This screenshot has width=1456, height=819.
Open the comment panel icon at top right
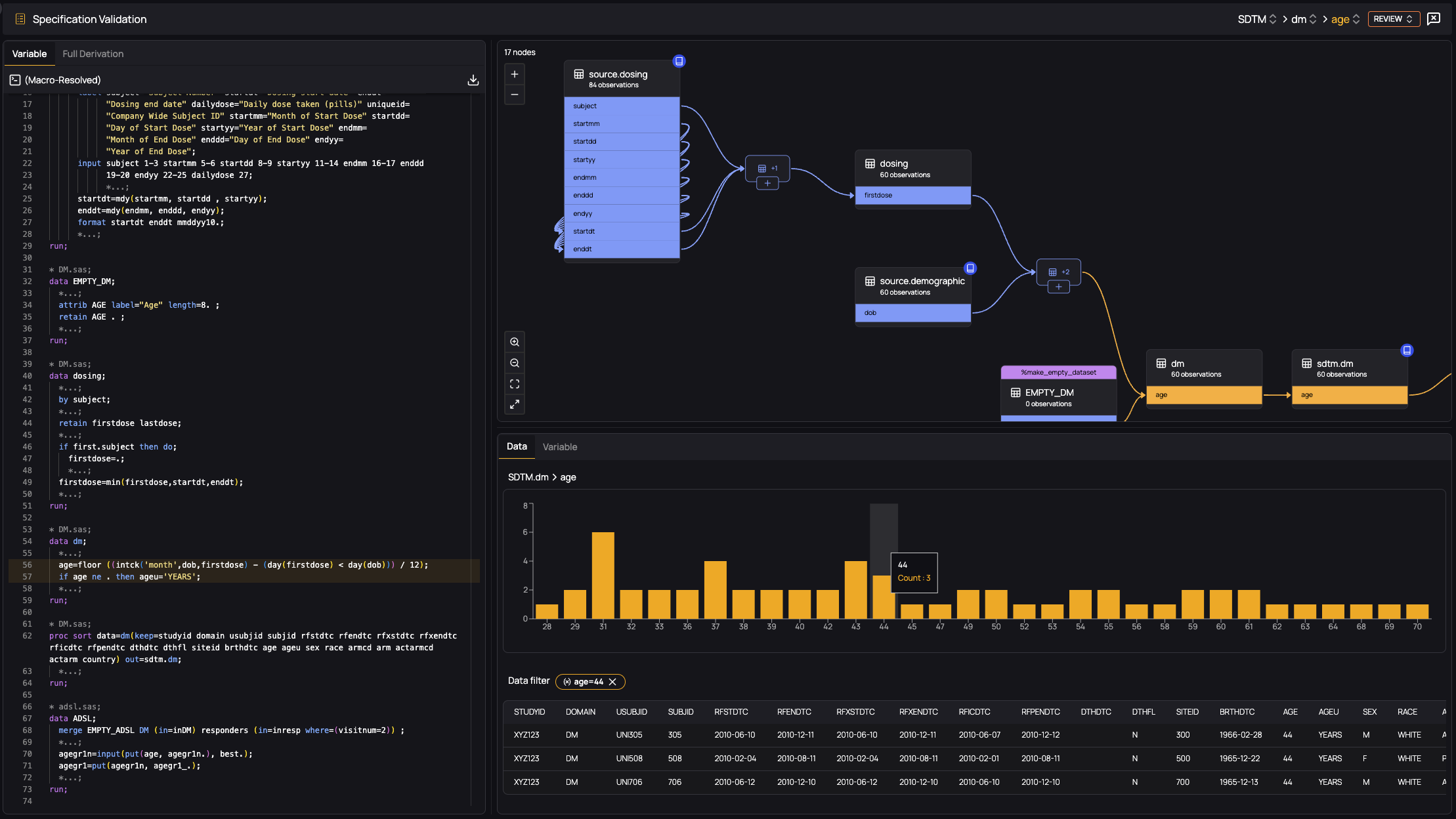(x=1434, y=18)
